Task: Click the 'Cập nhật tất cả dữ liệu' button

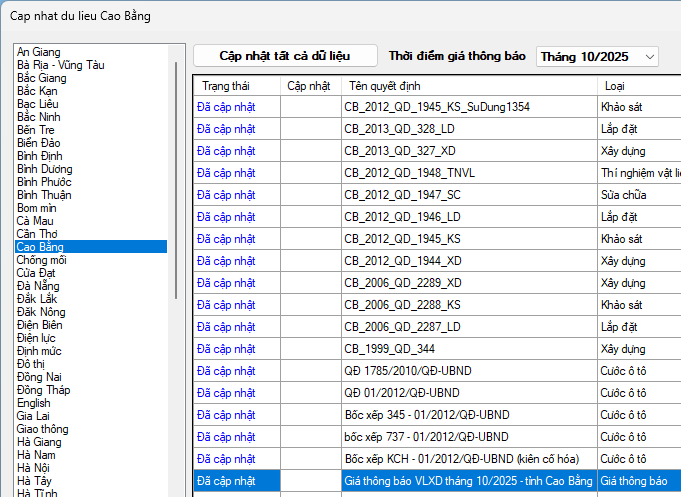Action: click(x=285, y=56)
